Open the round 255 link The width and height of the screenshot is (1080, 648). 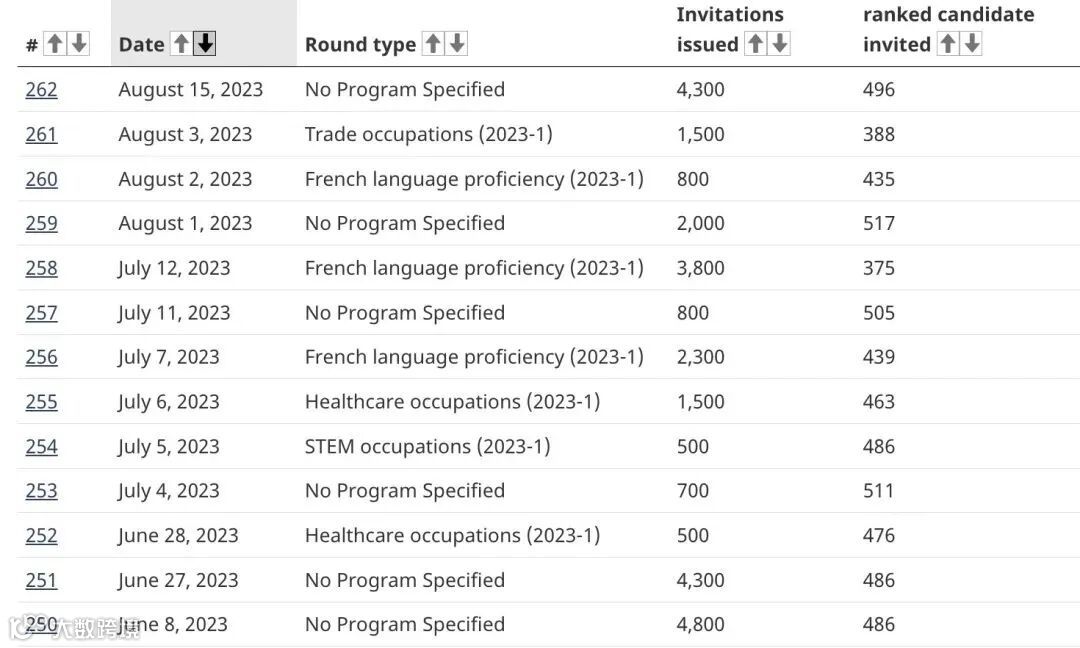click(x=41, y=402)
